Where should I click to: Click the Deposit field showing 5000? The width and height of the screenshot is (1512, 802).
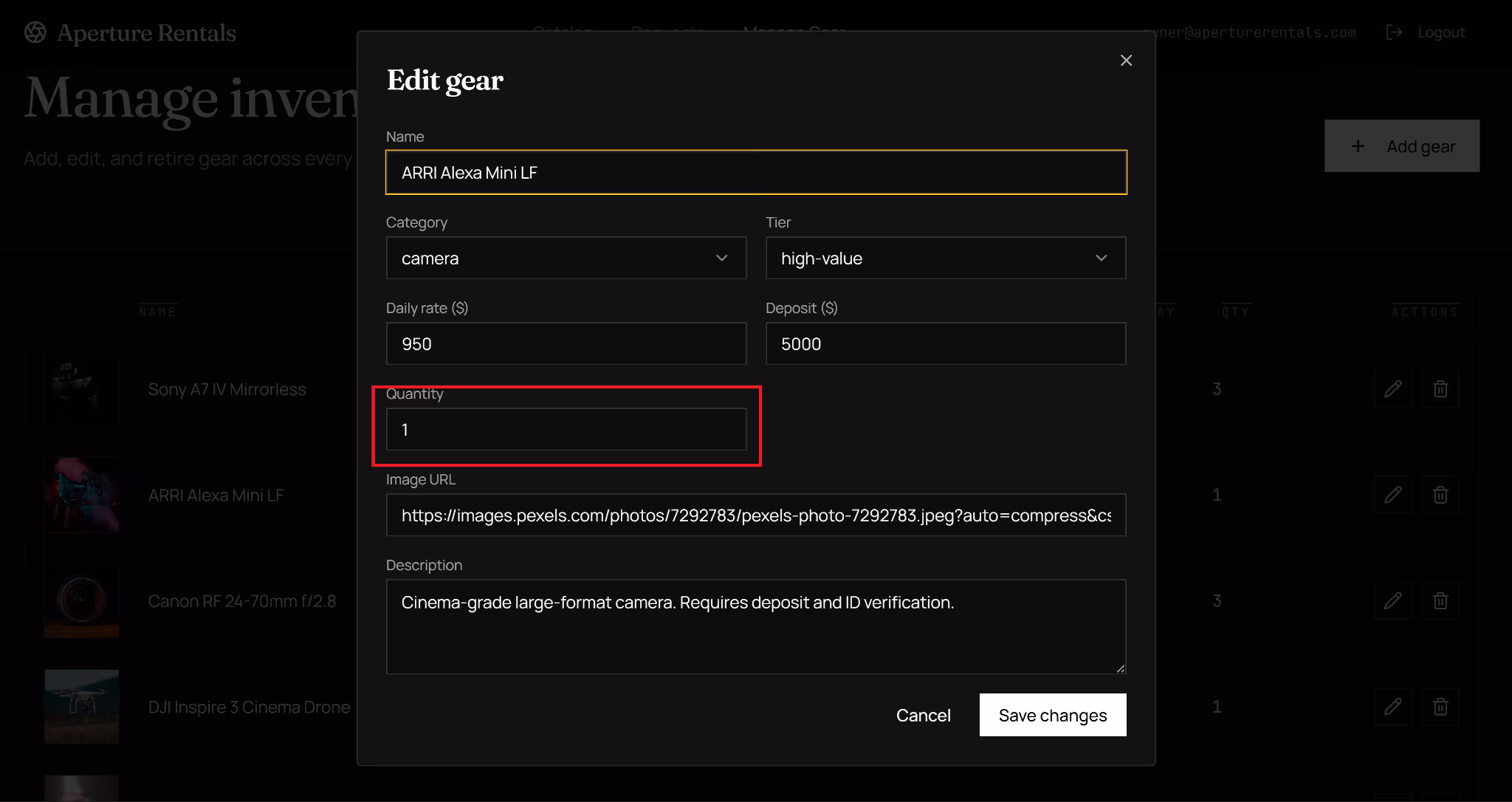tap(946, 343)
